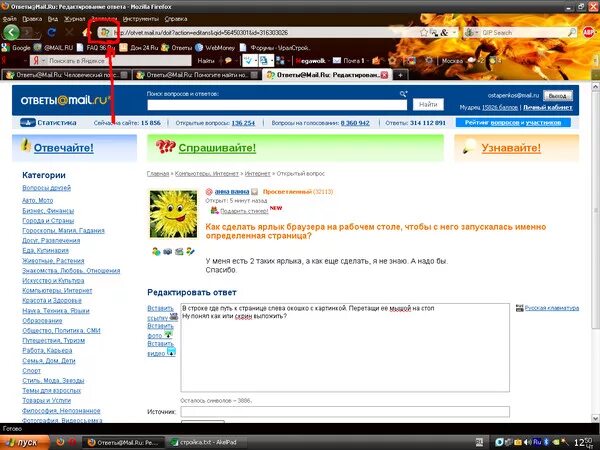
Task: Click the Спрашивайте! heading link
Action: [x=217, y=148]
